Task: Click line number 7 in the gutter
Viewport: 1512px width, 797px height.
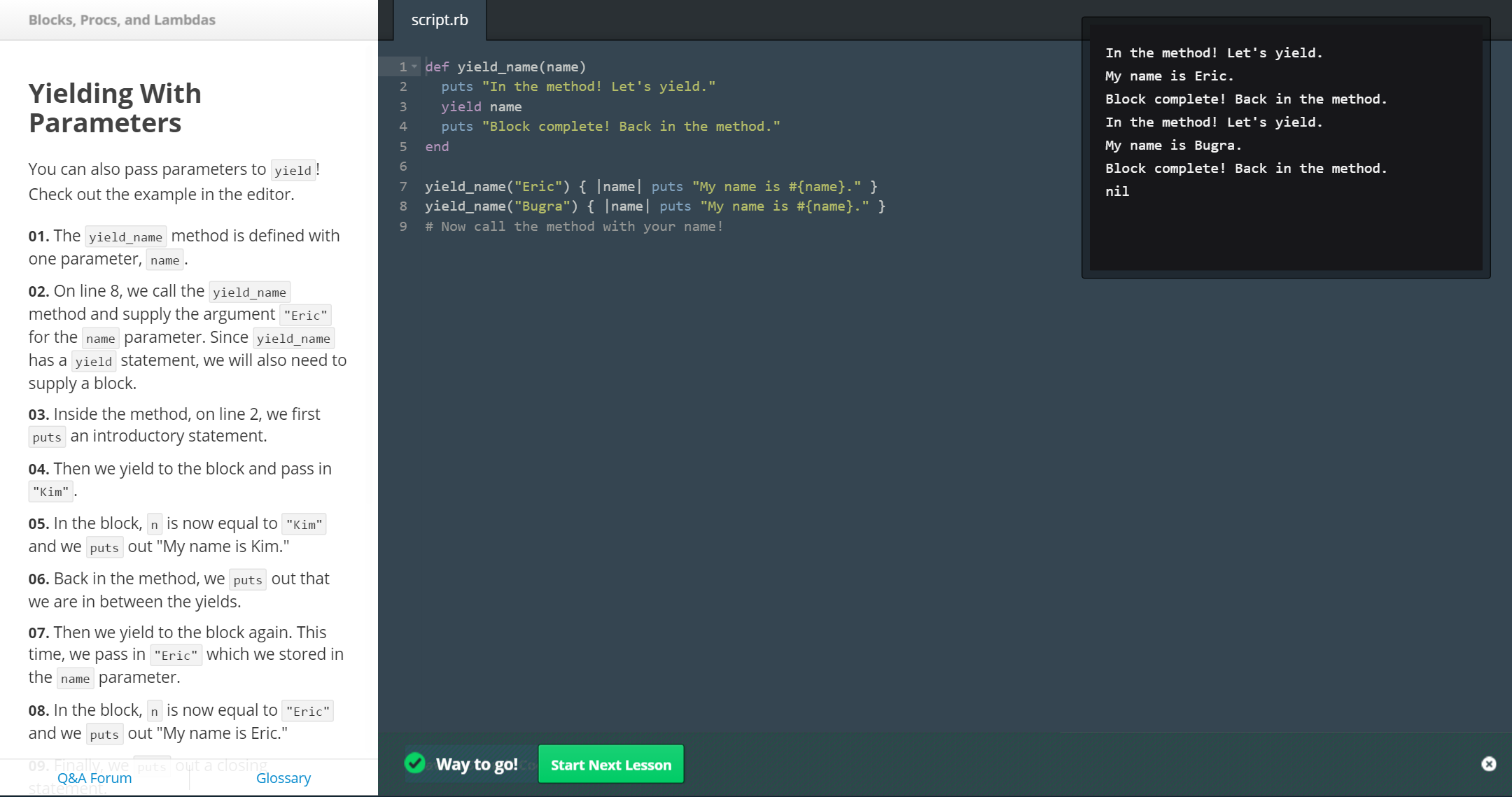Action: point(403,186)
